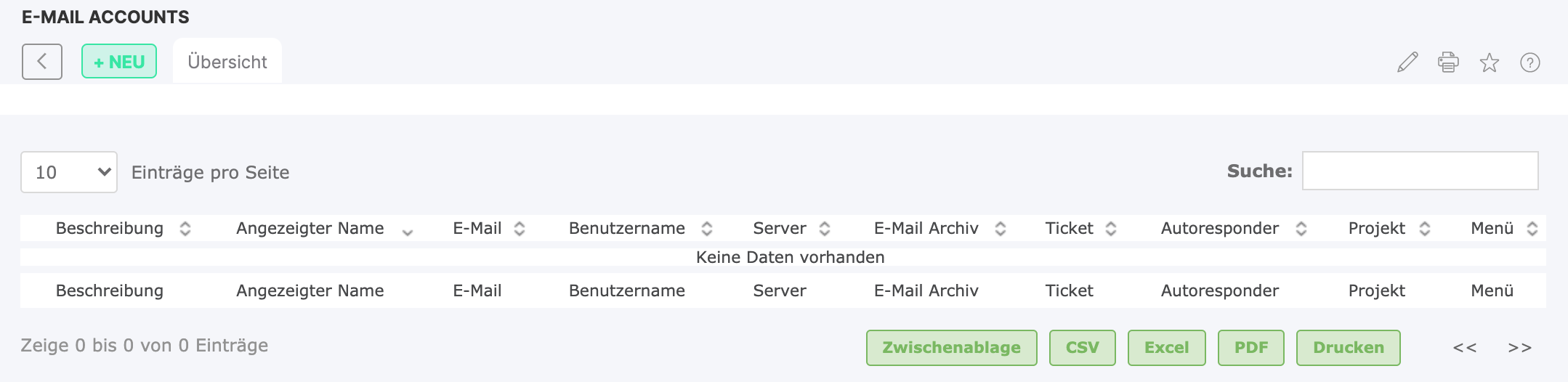Open entries per page dropdown
Viewport: 1568px width, 382px height.
click(x=69, y=172)
